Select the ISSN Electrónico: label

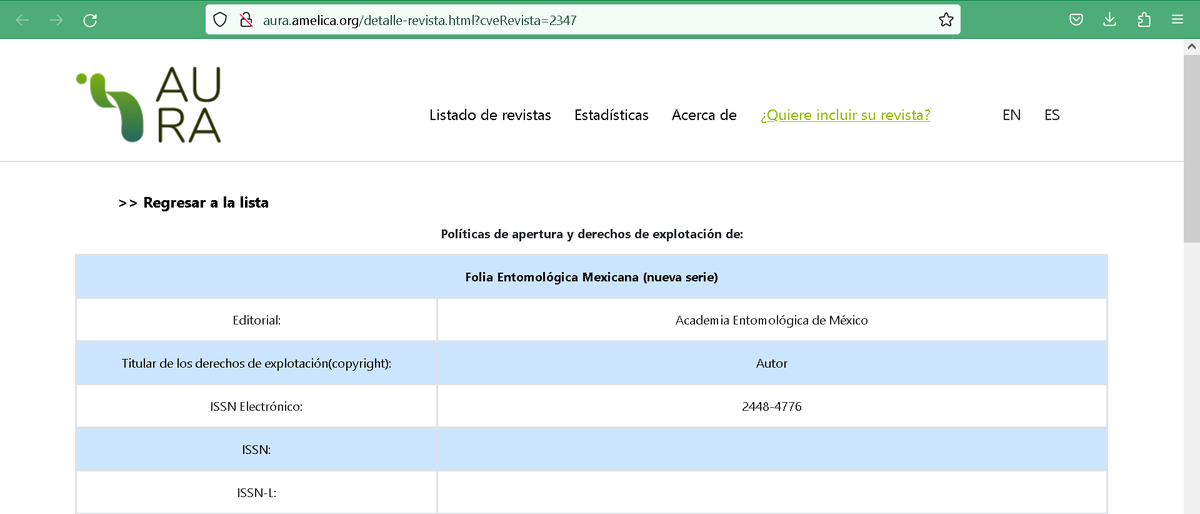pos(256,407)
